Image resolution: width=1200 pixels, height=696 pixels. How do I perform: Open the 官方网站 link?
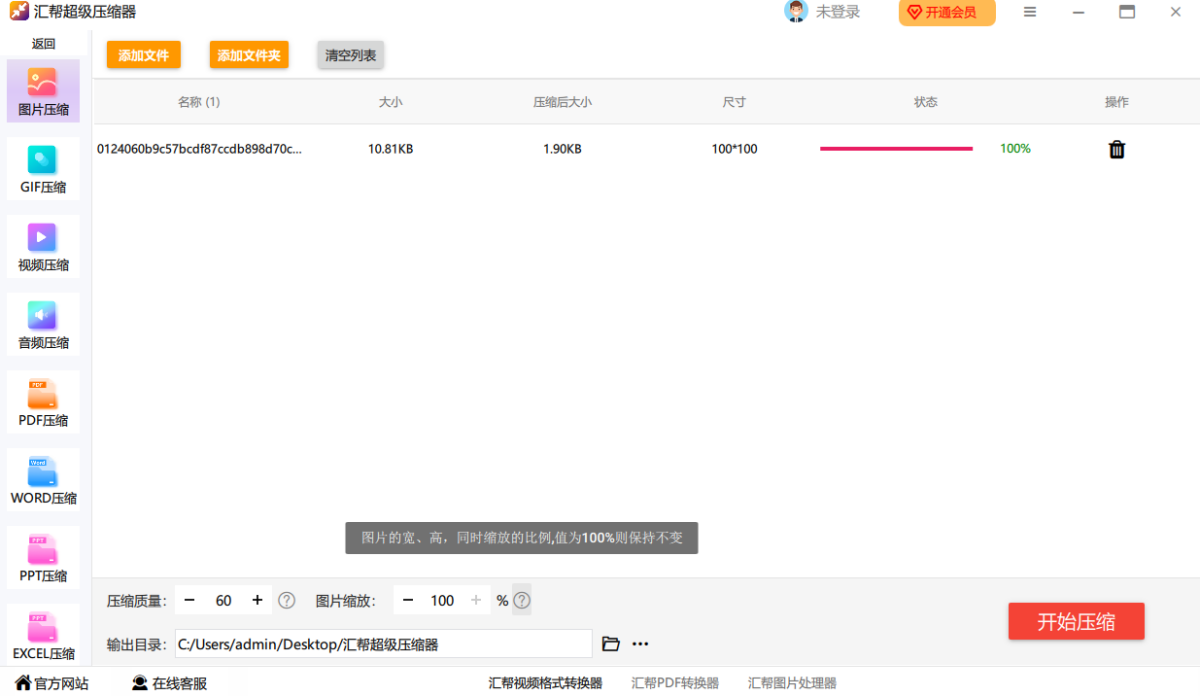pyautogui.click(x=52, y=683)
